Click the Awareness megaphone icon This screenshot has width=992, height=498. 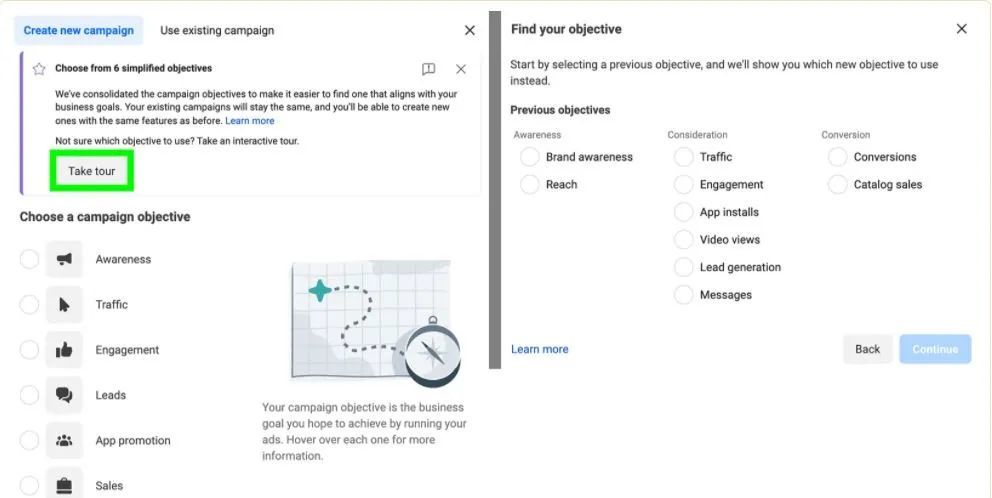click(64, 259)
